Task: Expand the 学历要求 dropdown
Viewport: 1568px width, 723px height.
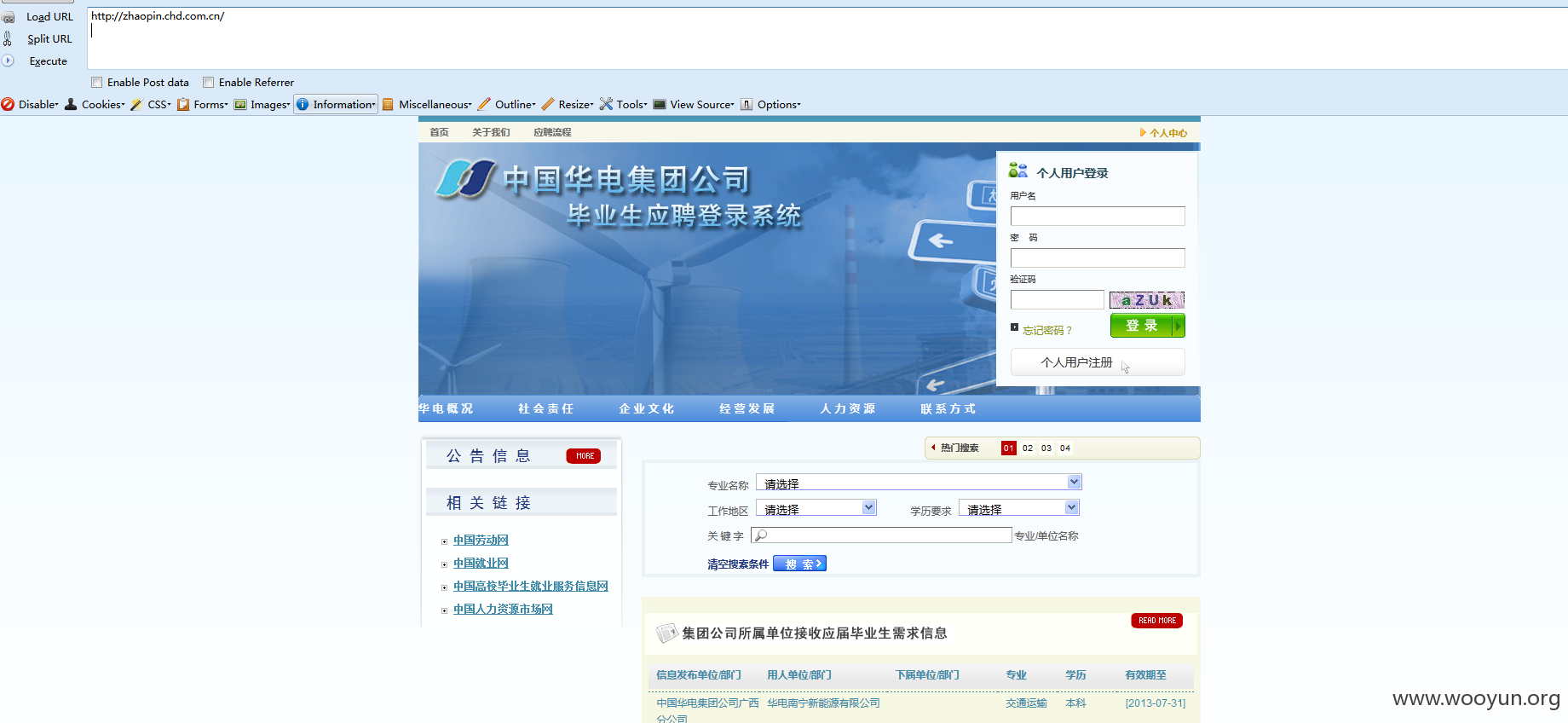Action: tap(1071, 507)
